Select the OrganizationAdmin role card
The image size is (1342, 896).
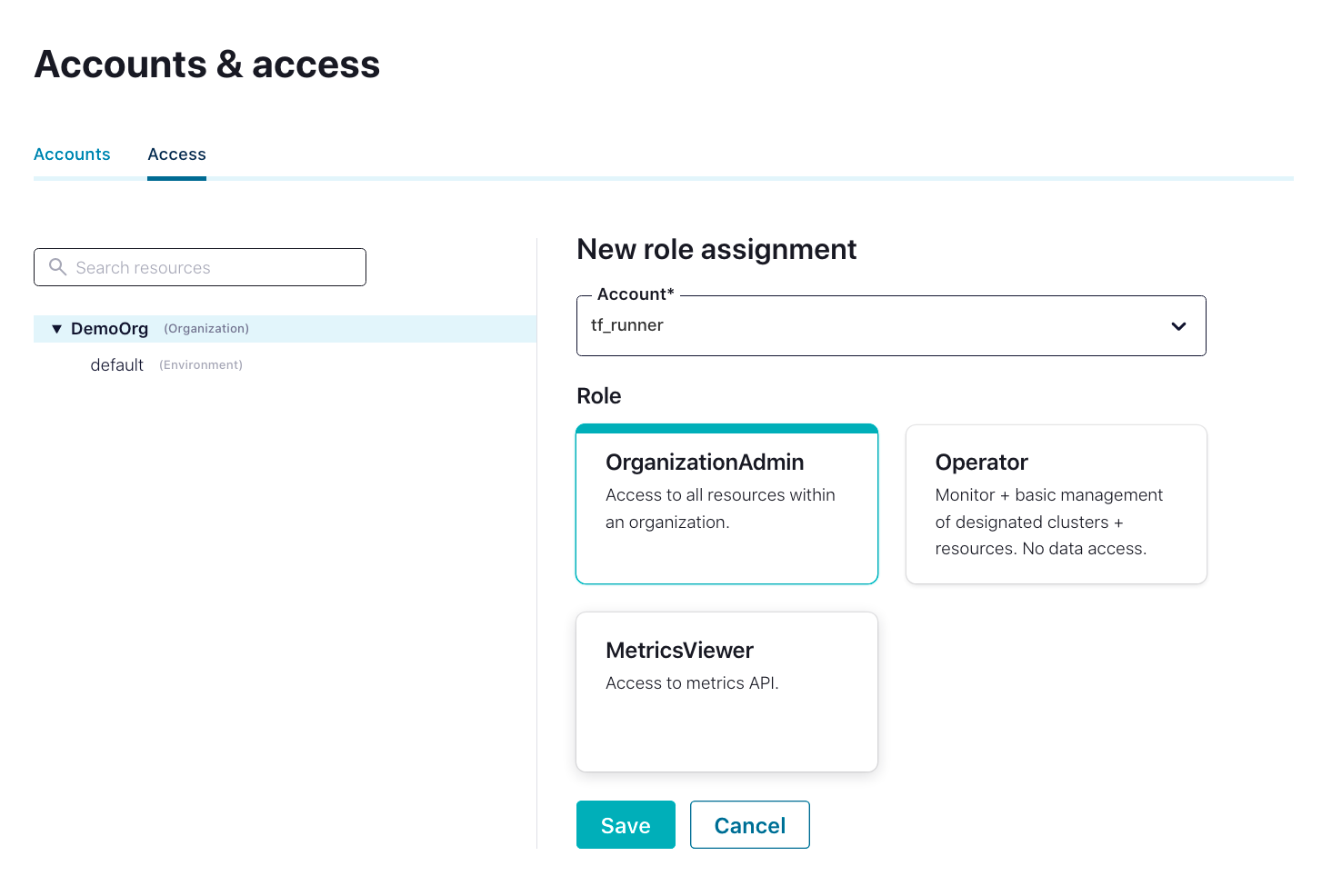726,503
